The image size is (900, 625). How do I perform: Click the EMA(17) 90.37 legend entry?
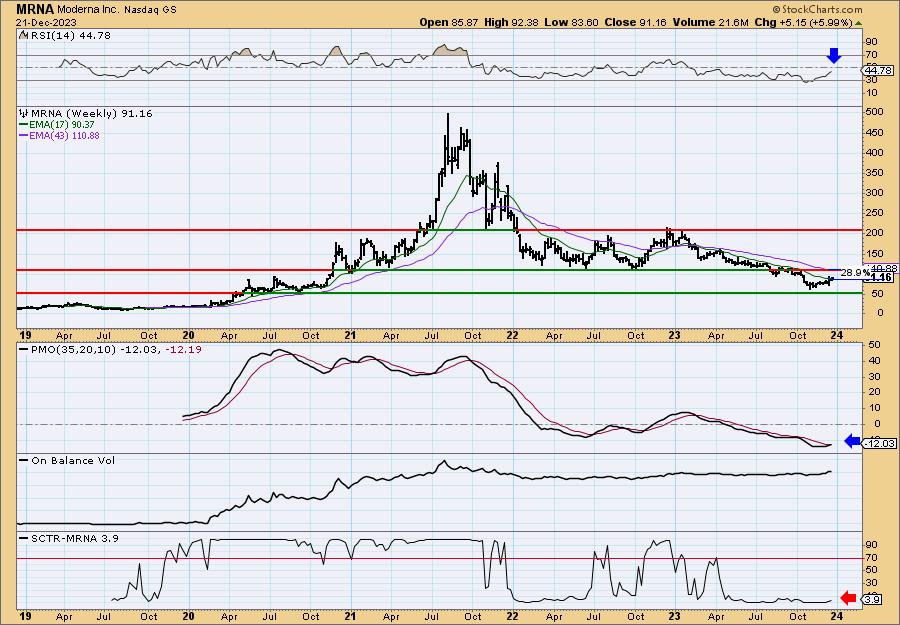pyautogui.click(x=62, y=125)
